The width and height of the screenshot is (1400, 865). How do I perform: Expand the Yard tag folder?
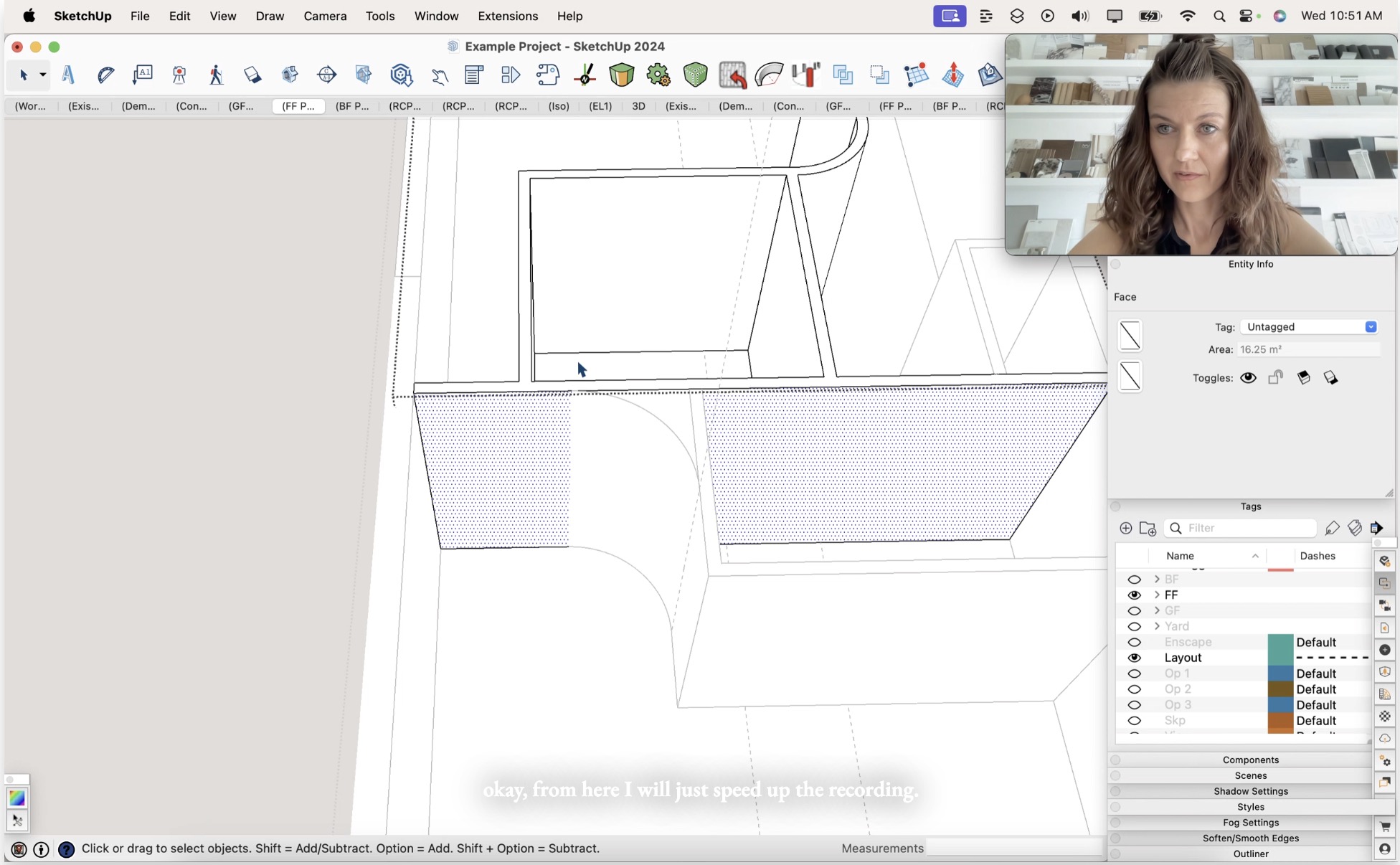click(x=1156, y=626)
